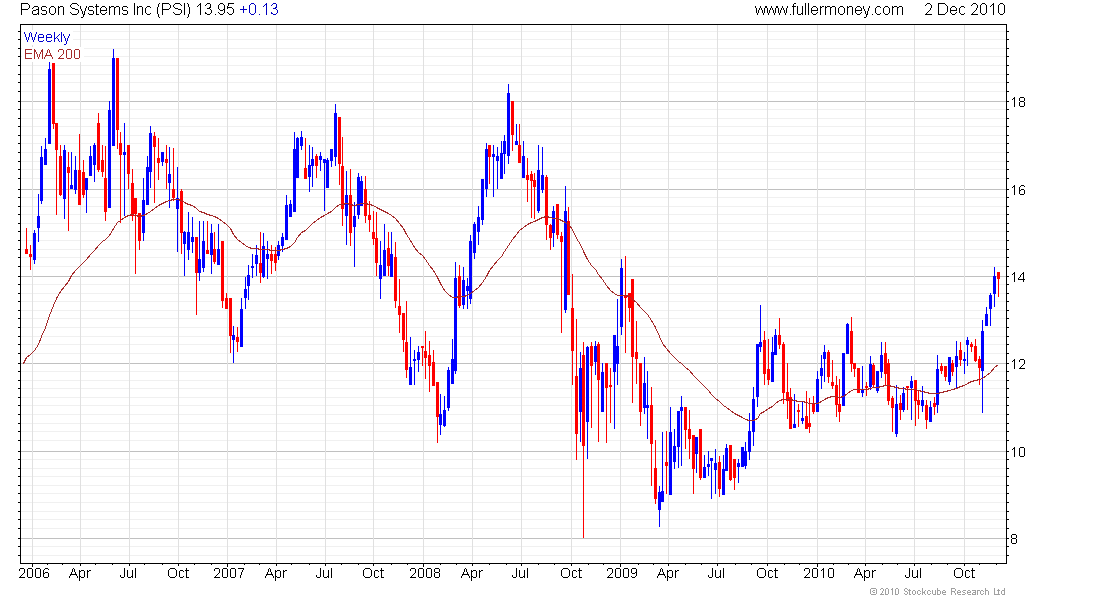
Task: Select the red 'EMA 200' legend label
Action: point(52,54)
